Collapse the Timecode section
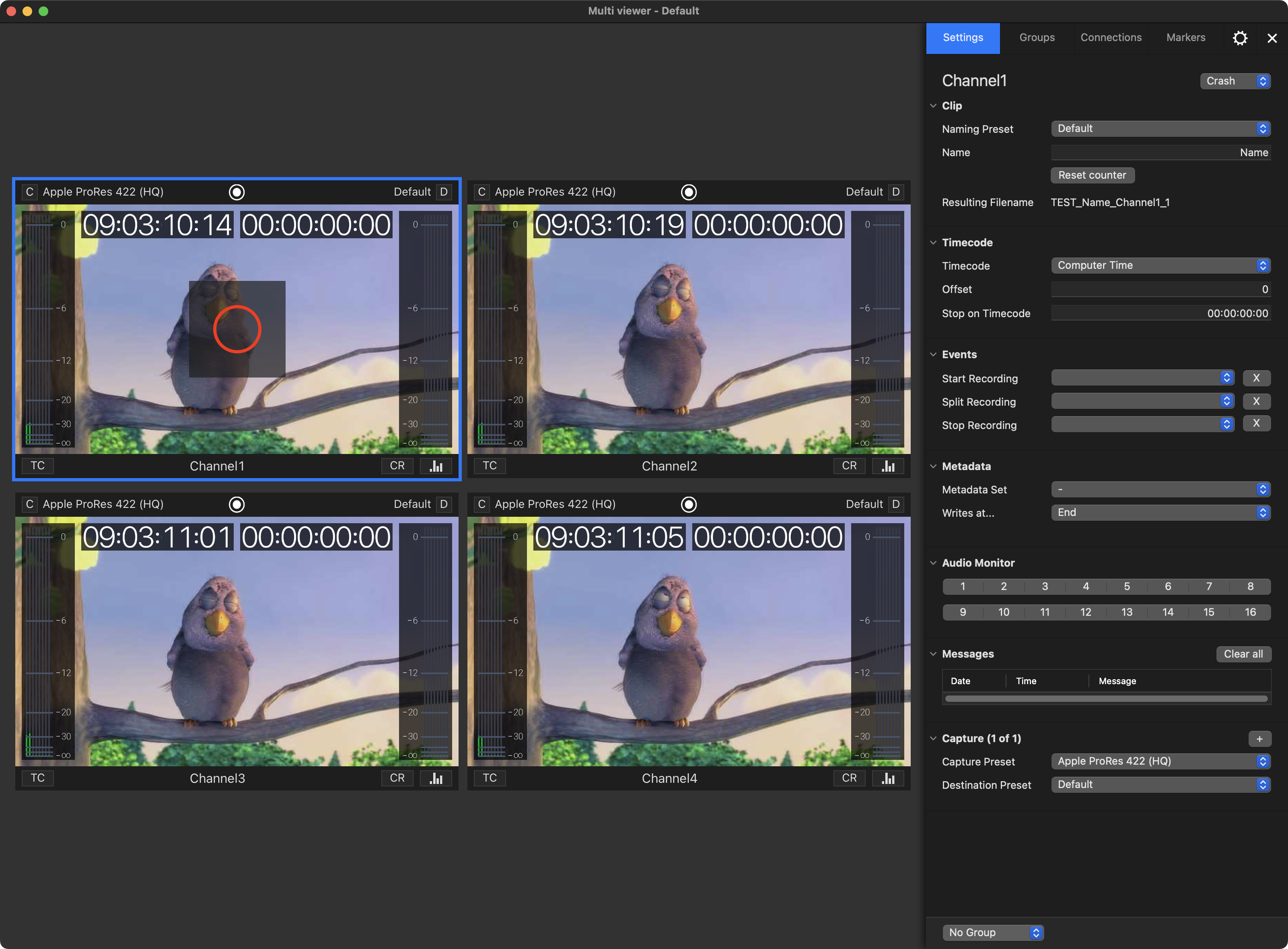 click(x=933, y=242)
